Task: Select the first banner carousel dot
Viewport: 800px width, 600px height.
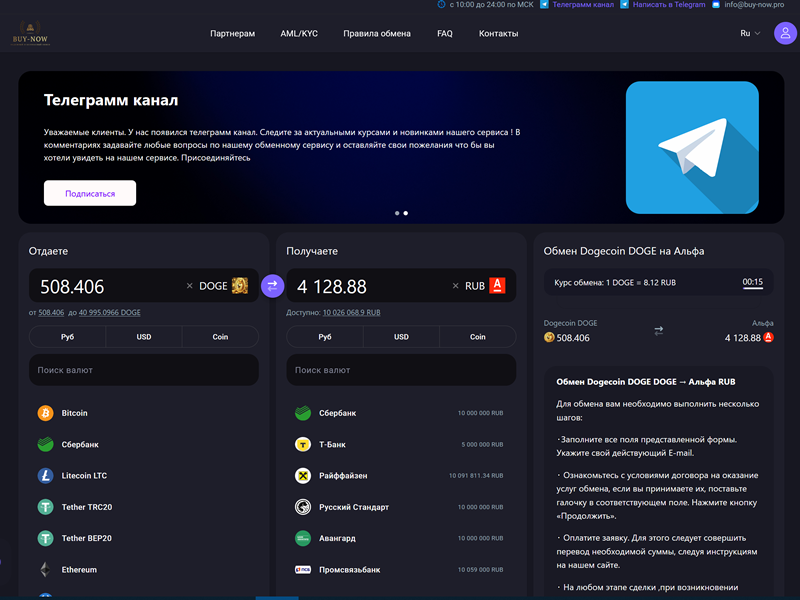Action: (397, 213)
